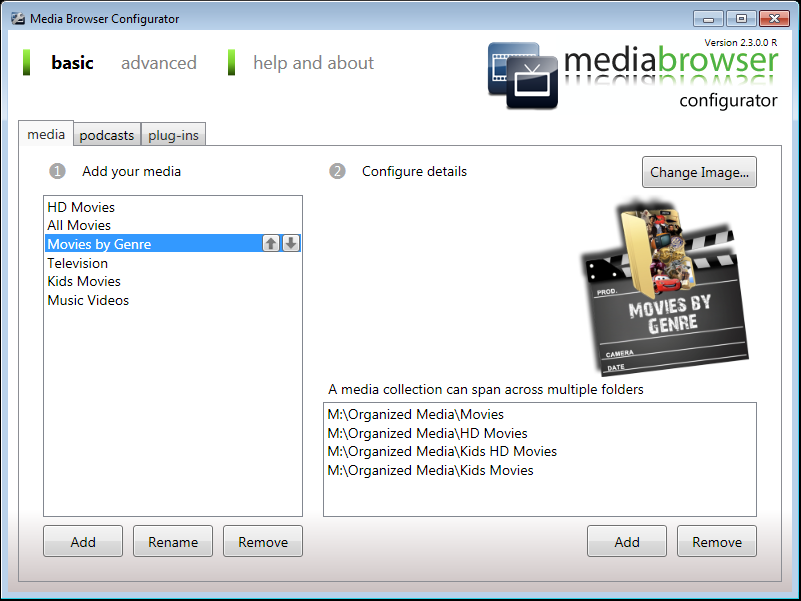Select the media tab
This screenshot has width=801, height=601.
pyautogui.click(x=46, y=134)
